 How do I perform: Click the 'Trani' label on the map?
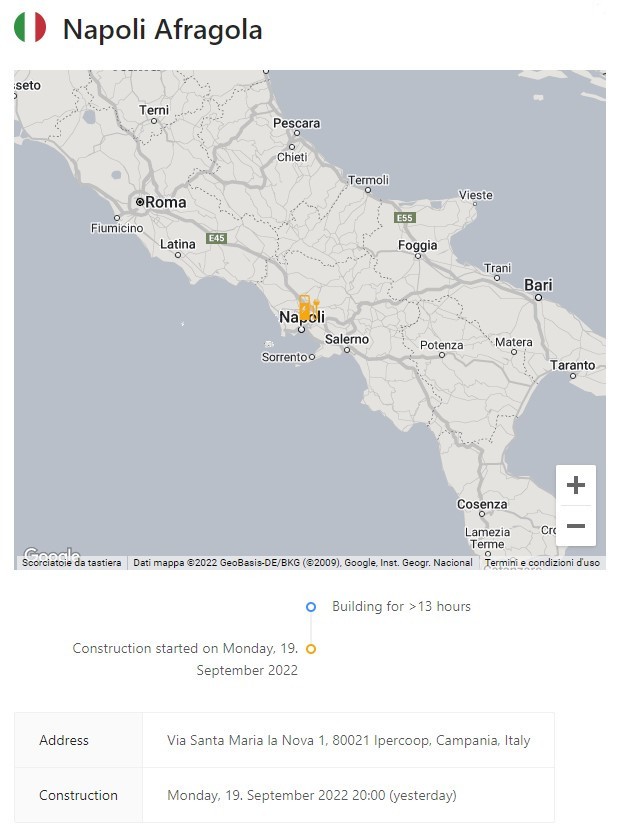point(497,268)
